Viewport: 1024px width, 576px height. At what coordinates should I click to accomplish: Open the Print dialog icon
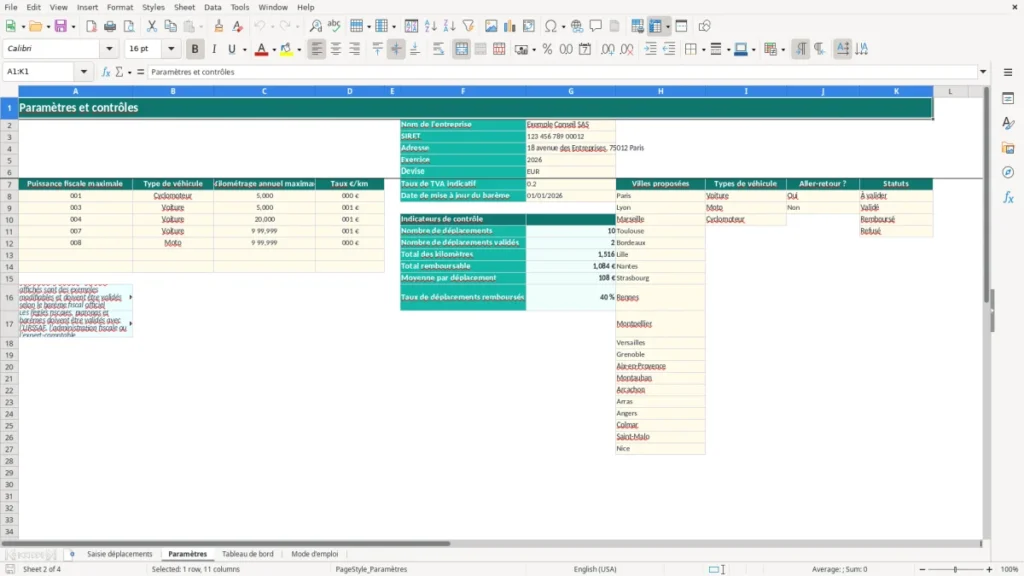[110, 26]
